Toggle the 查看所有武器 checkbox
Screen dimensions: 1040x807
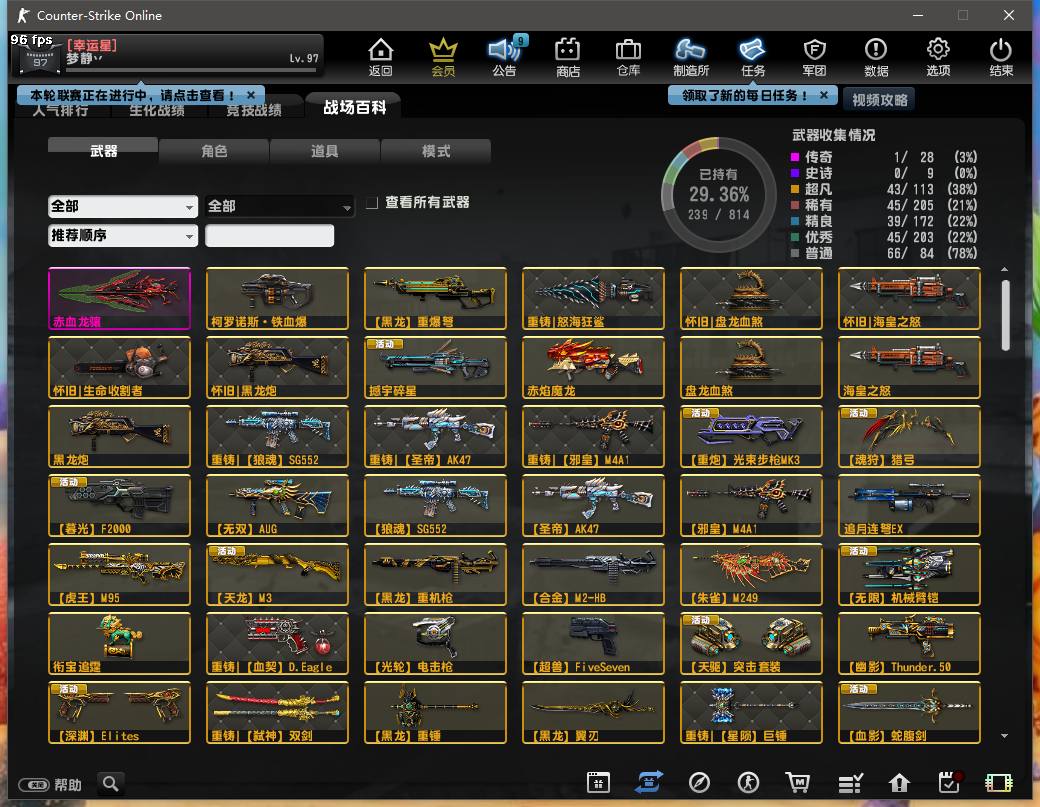[x=372, y=202]
